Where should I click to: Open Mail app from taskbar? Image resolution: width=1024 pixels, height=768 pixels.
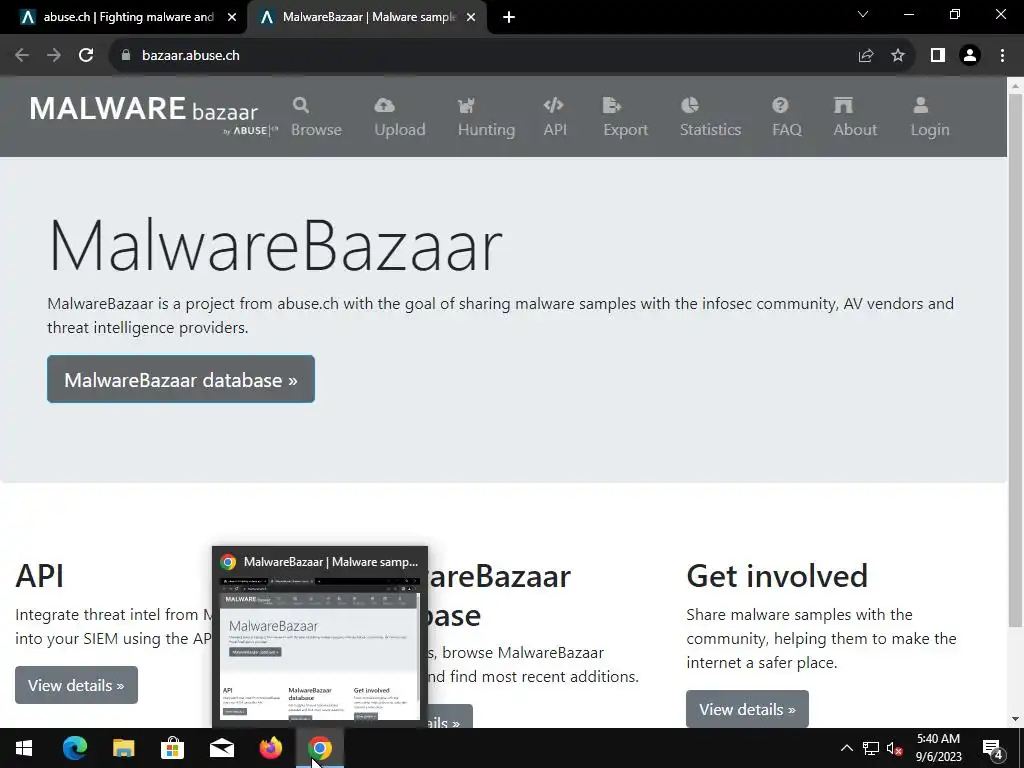tap(221, 748)
